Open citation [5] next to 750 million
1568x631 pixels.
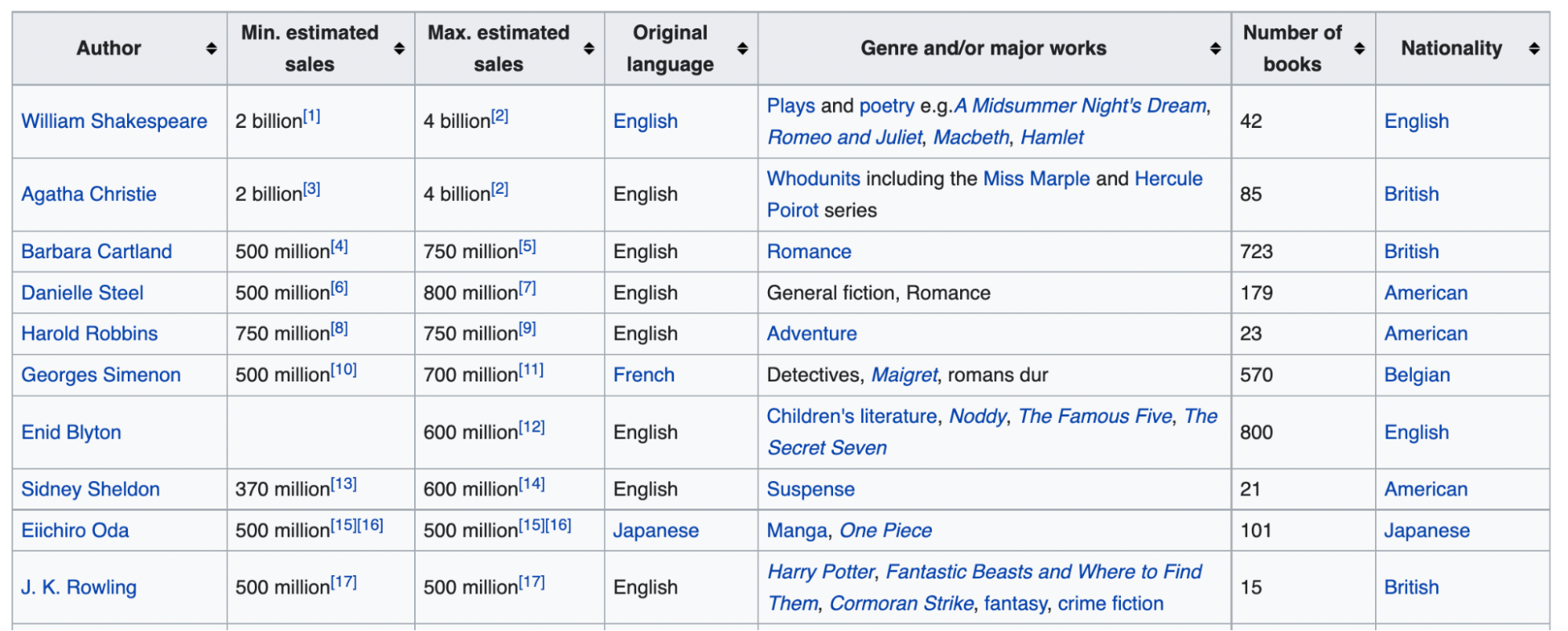pos(527,246)
